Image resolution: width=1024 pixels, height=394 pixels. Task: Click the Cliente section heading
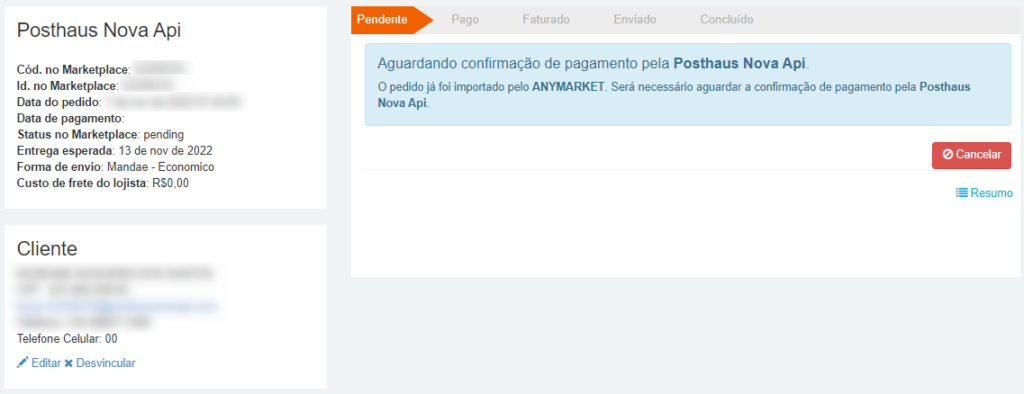click(x=47, y=248)
